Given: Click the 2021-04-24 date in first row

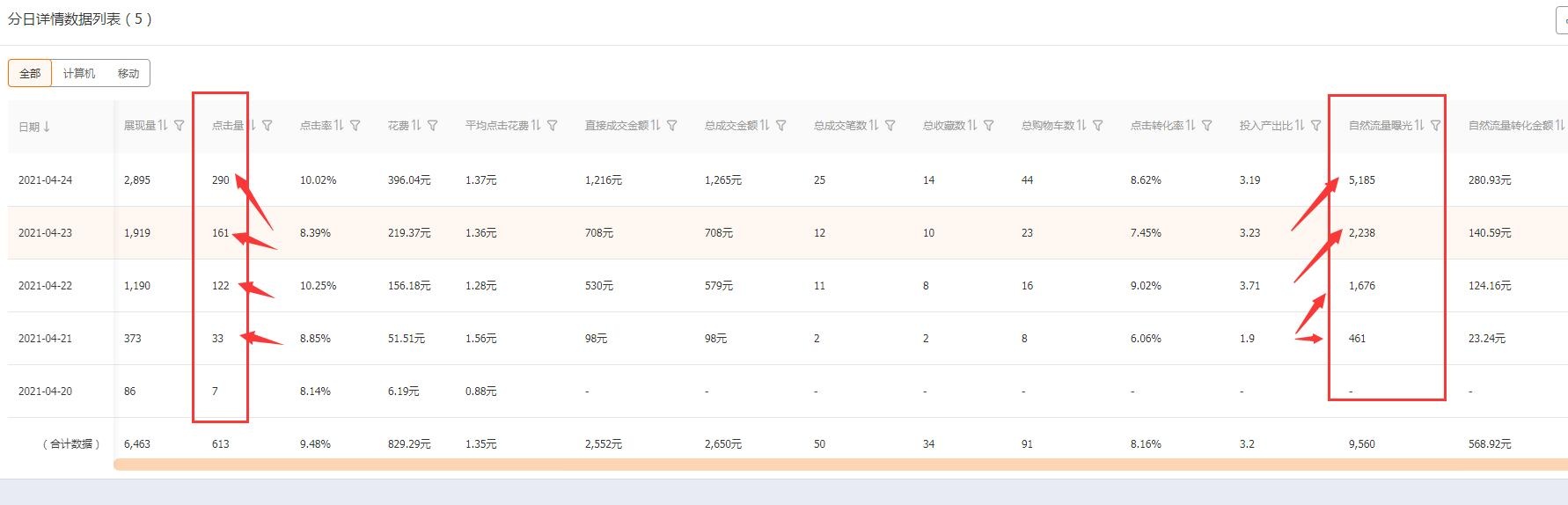Looking at the screenshot, I should coord(46,180).
